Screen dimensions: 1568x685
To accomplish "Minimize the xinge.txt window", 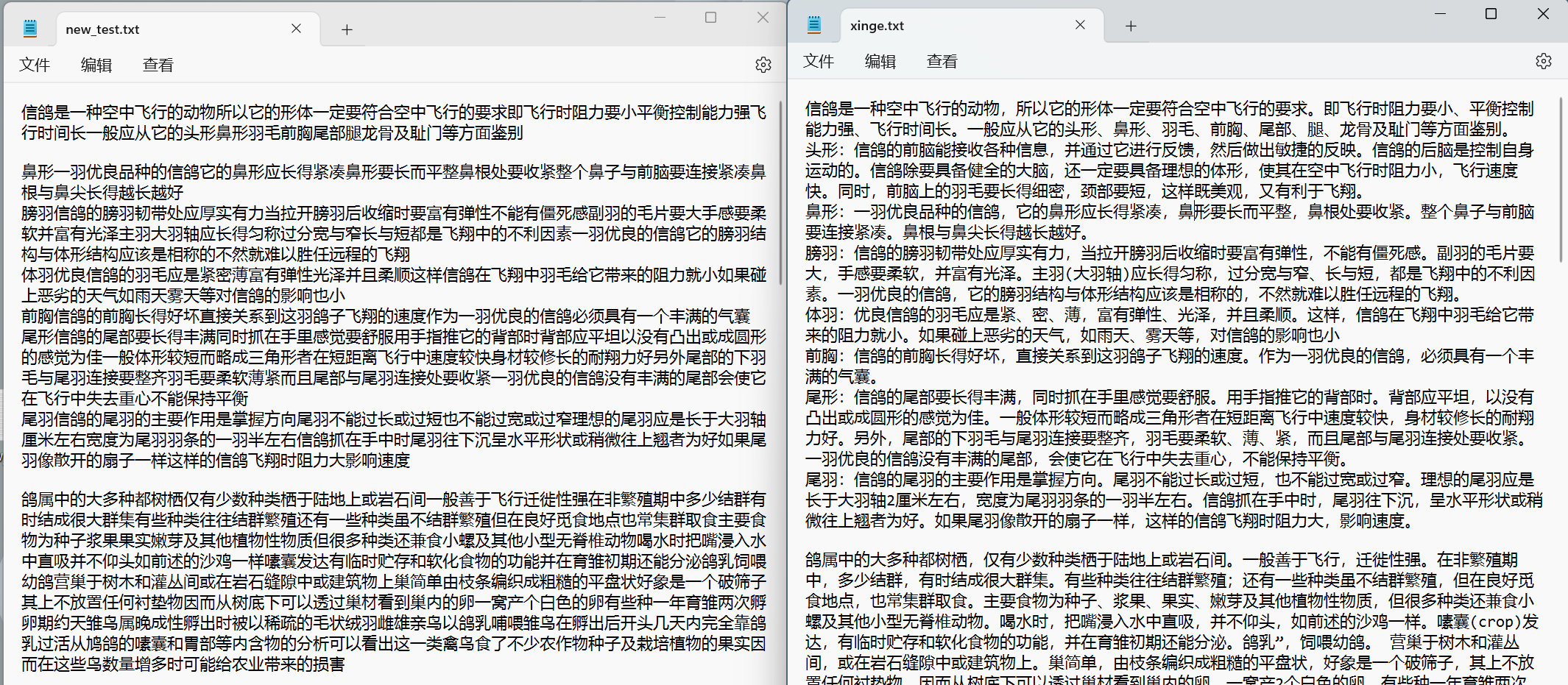I will coord(1440,13).
